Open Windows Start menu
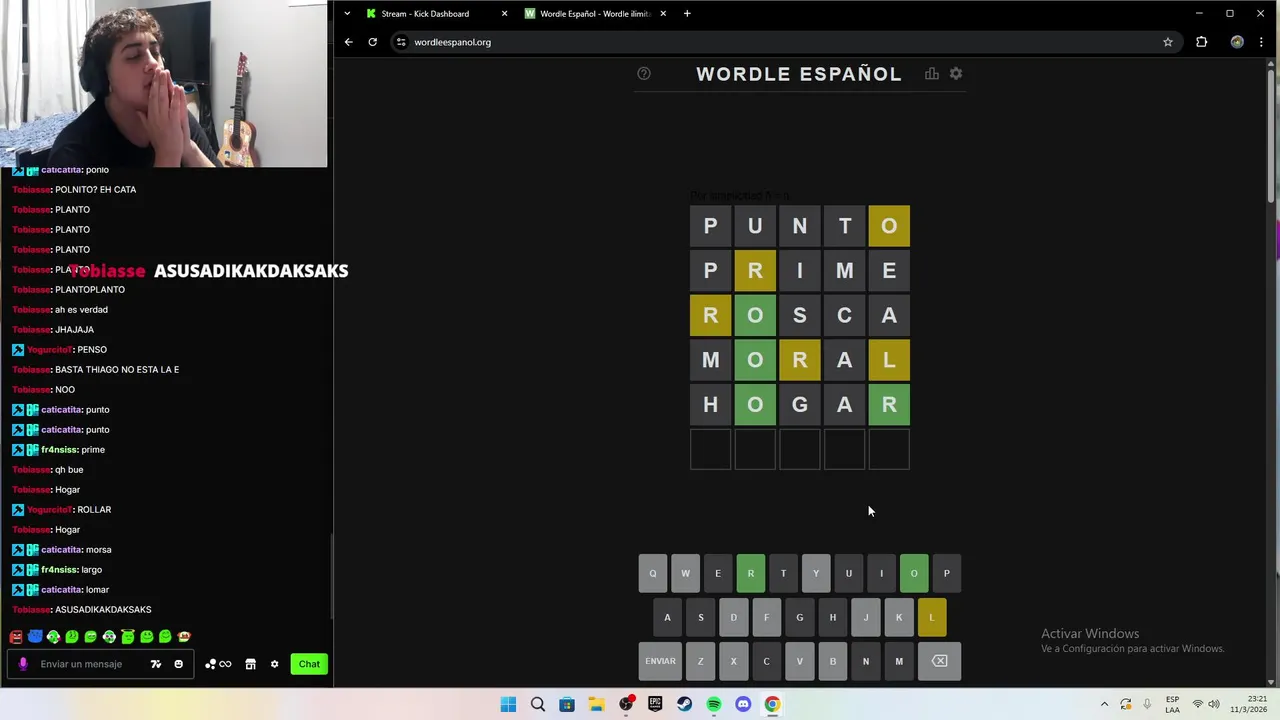The height and width of the screenshot is (720, 1280). (x=508, y=704)
